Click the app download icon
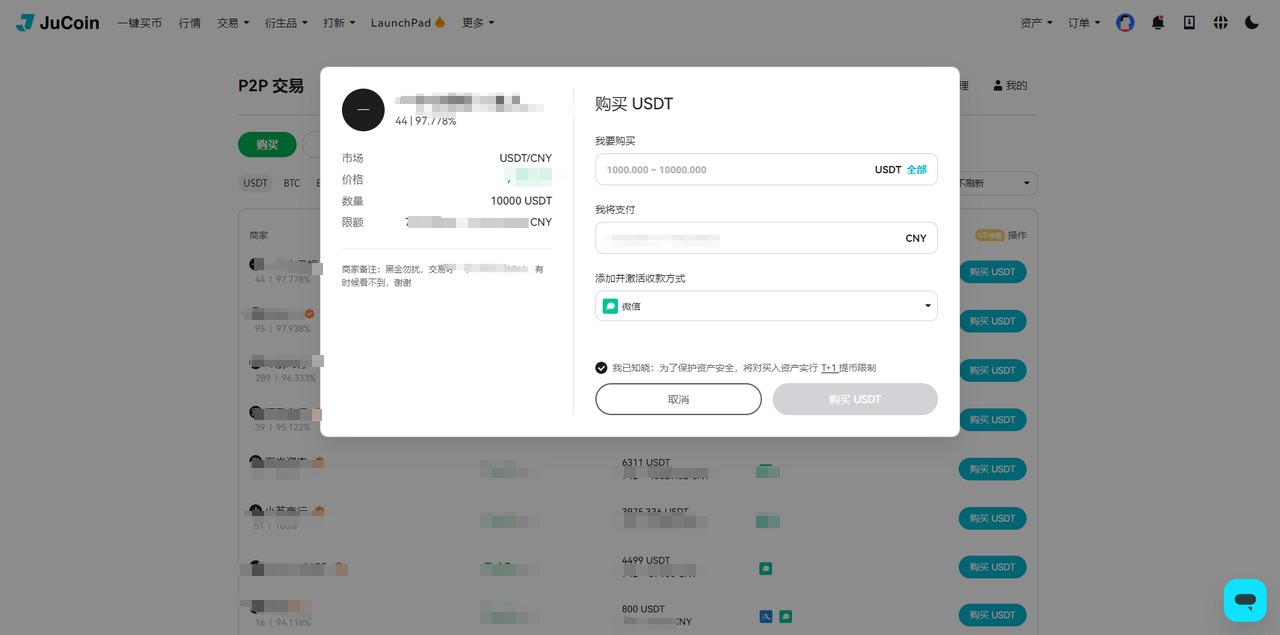 1189,22
